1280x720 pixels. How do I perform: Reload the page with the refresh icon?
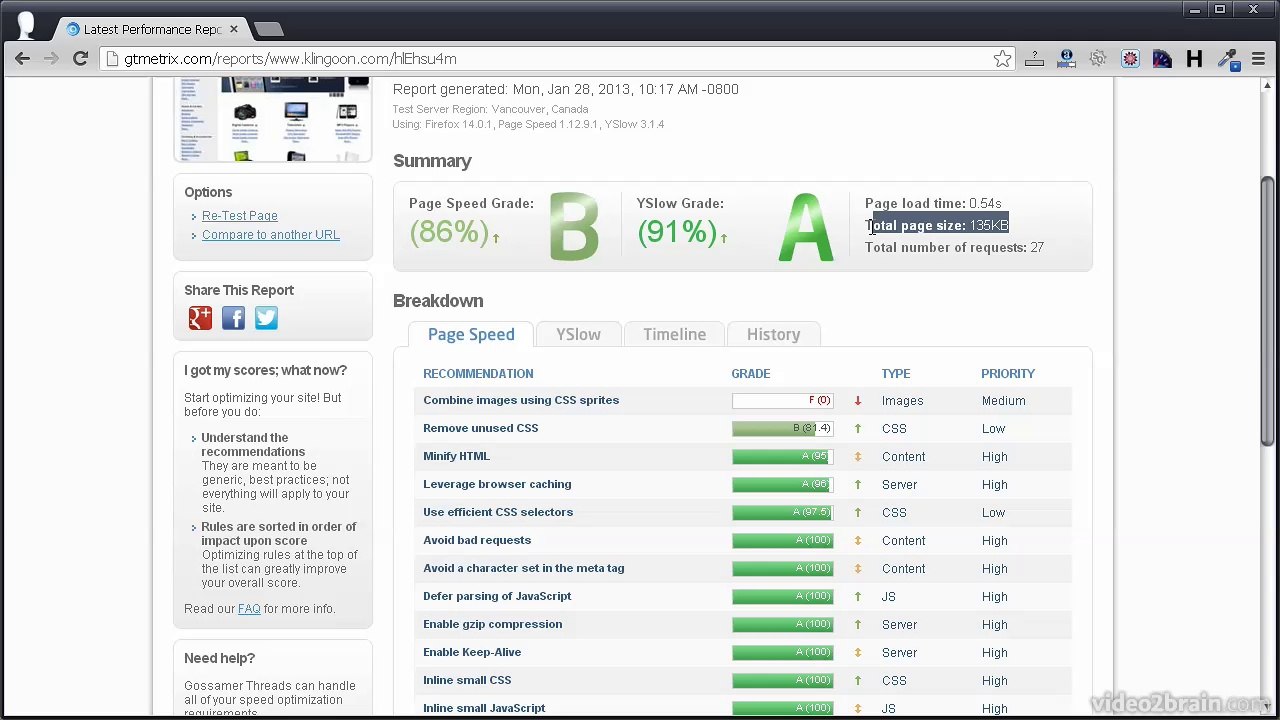[80, 59]
